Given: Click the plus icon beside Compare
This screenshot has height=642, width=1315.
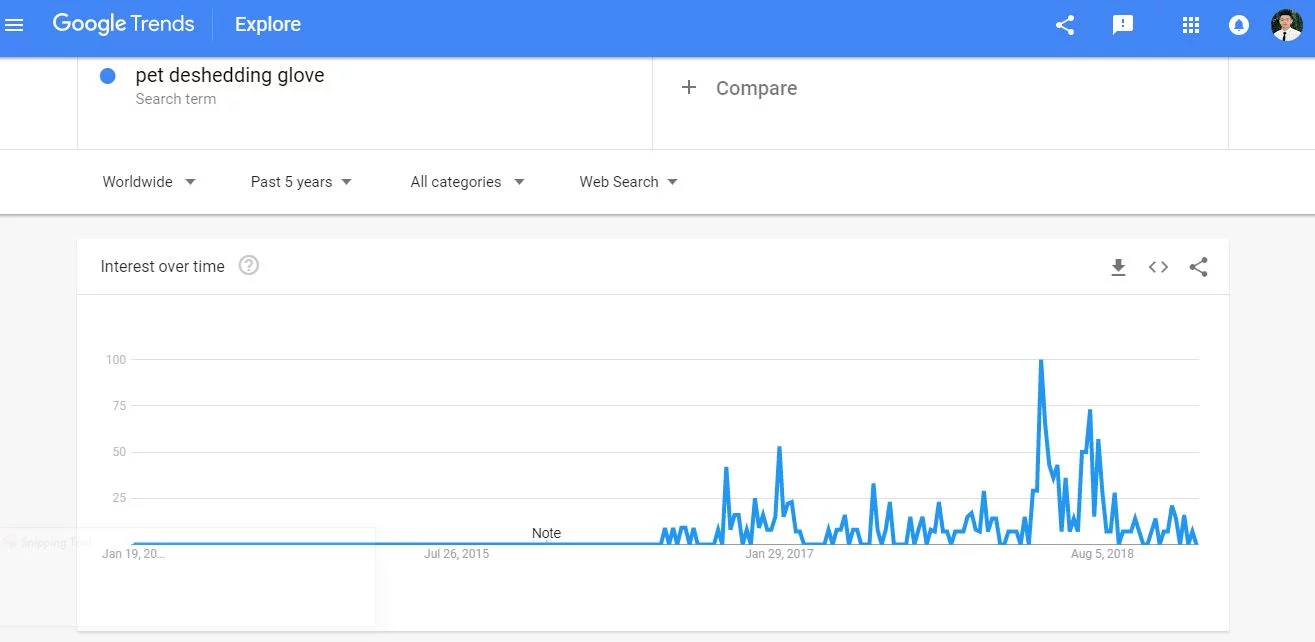Looking at the screenshot, I should [x=688, y=88].
